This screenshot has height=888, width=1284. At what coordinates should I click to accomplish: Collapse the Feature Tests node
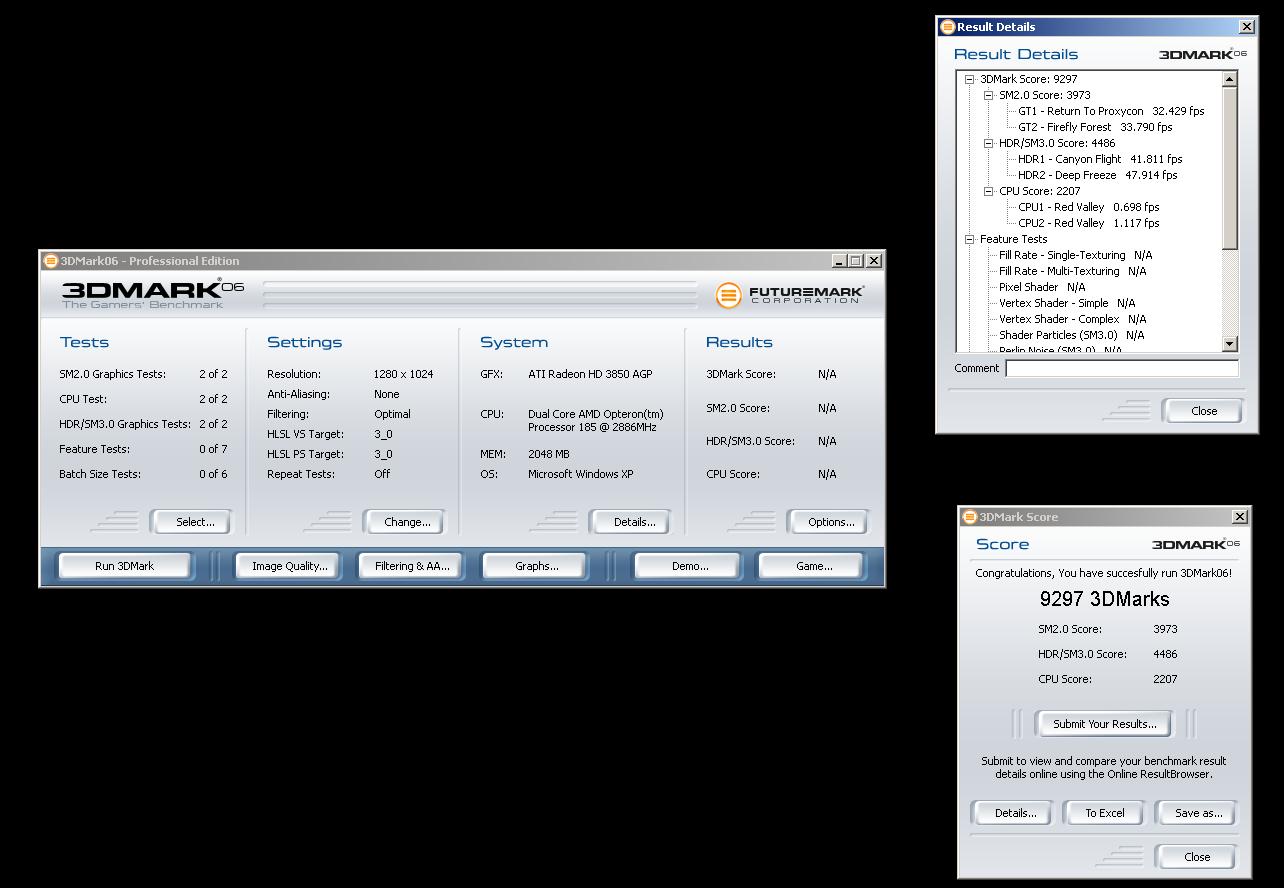[x=970, y=239]
